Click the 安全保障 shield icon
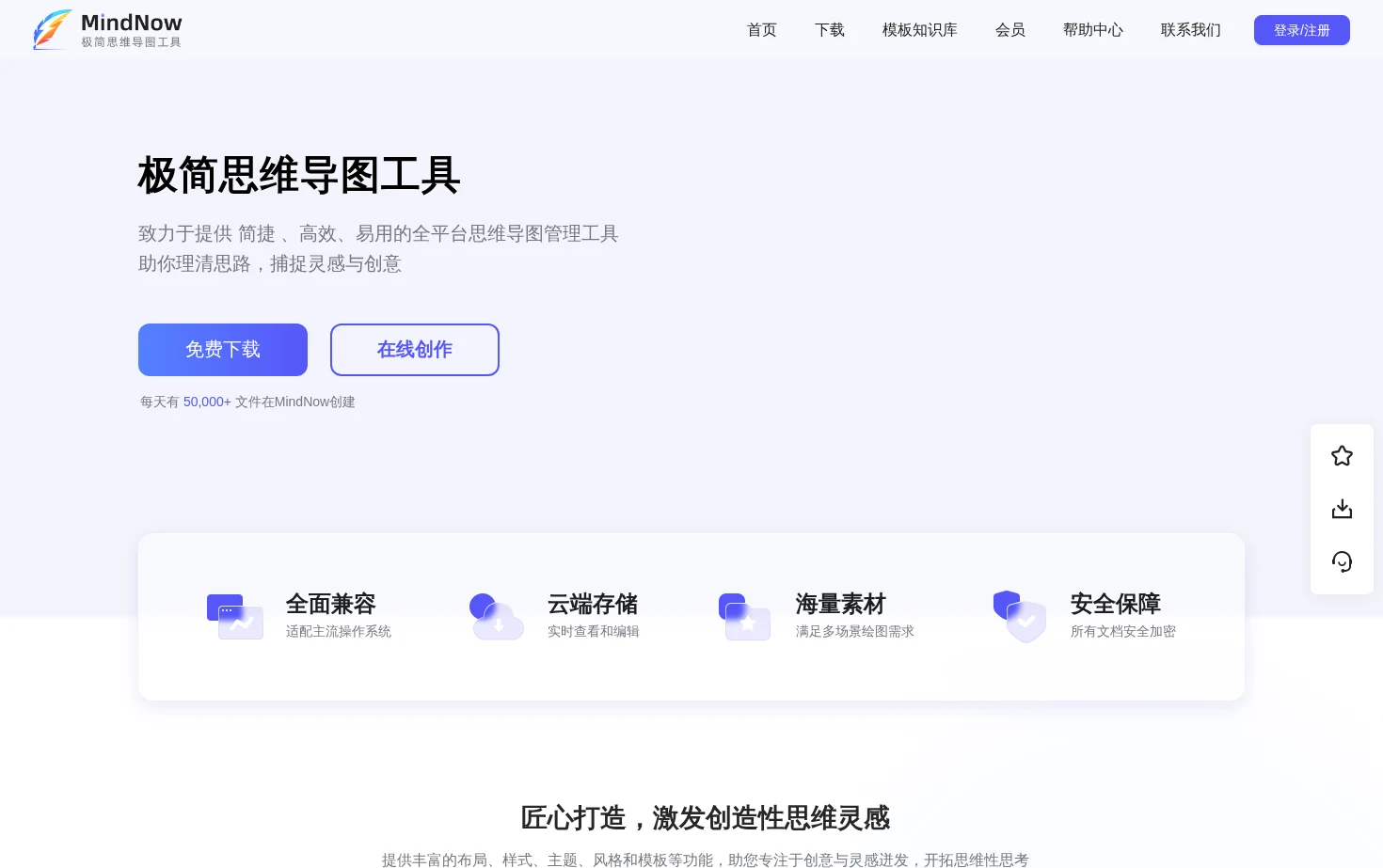The height and width of the screenshot is (868, 1383). [1020, 617]
